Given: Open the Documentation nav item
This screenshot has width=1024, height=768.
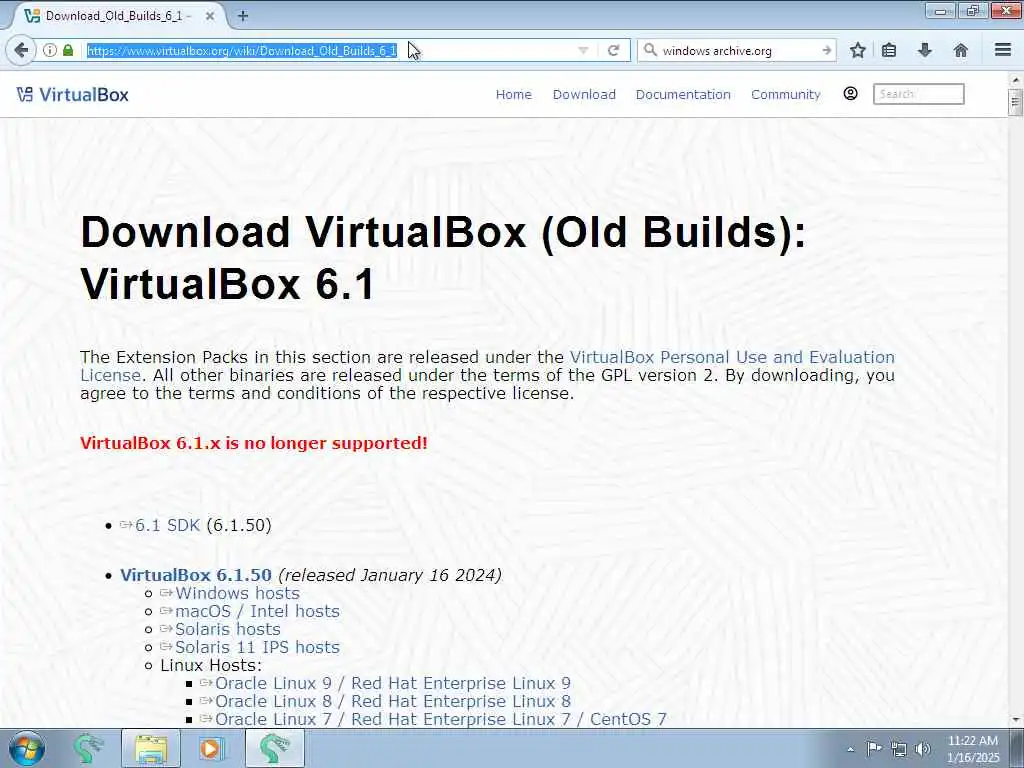Looking at the screenshot, I should 683,95.
